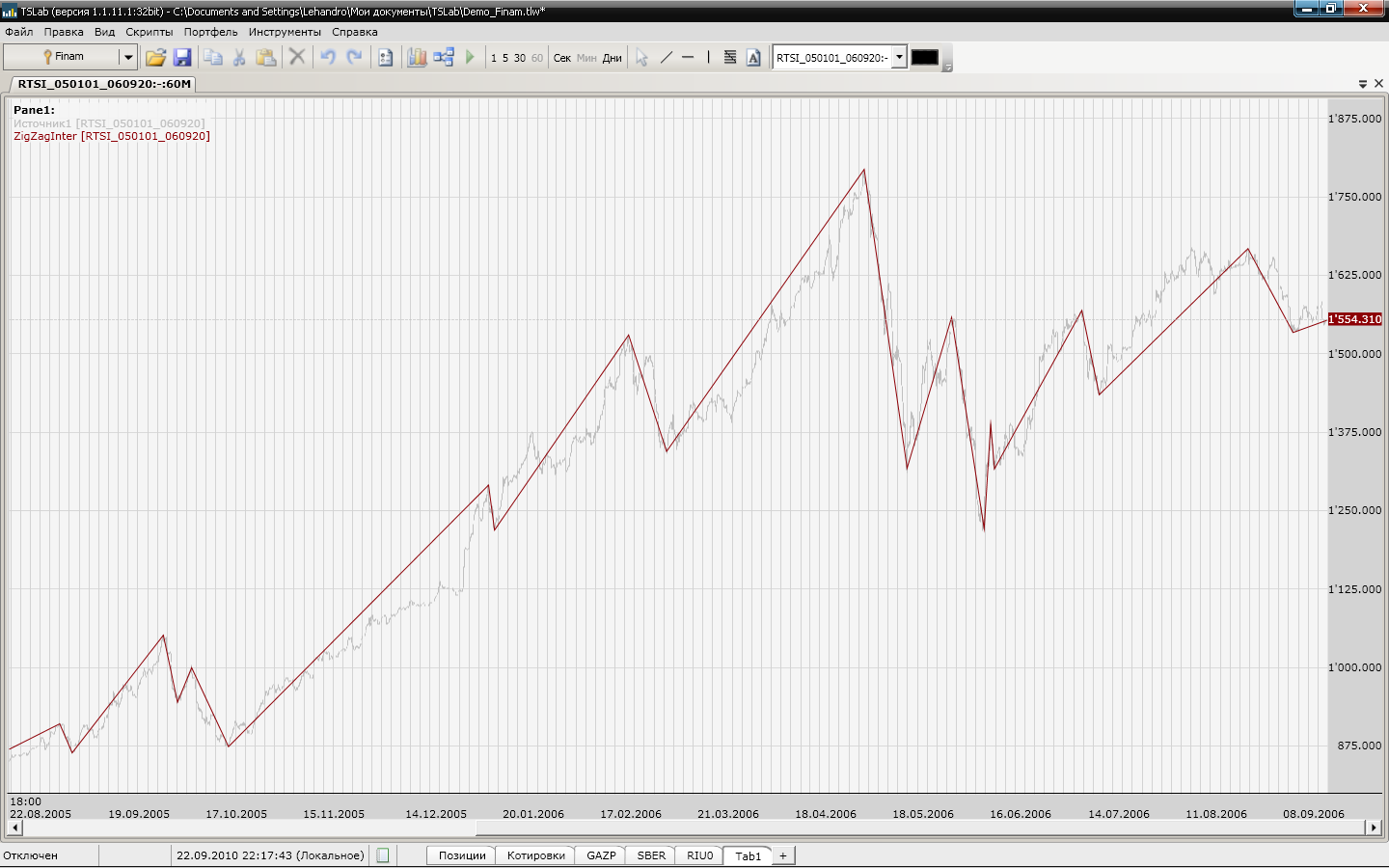This screenshot has height=868, width=1389.
Task: Choose Дни time unit
Action: [x=613, y=58]
